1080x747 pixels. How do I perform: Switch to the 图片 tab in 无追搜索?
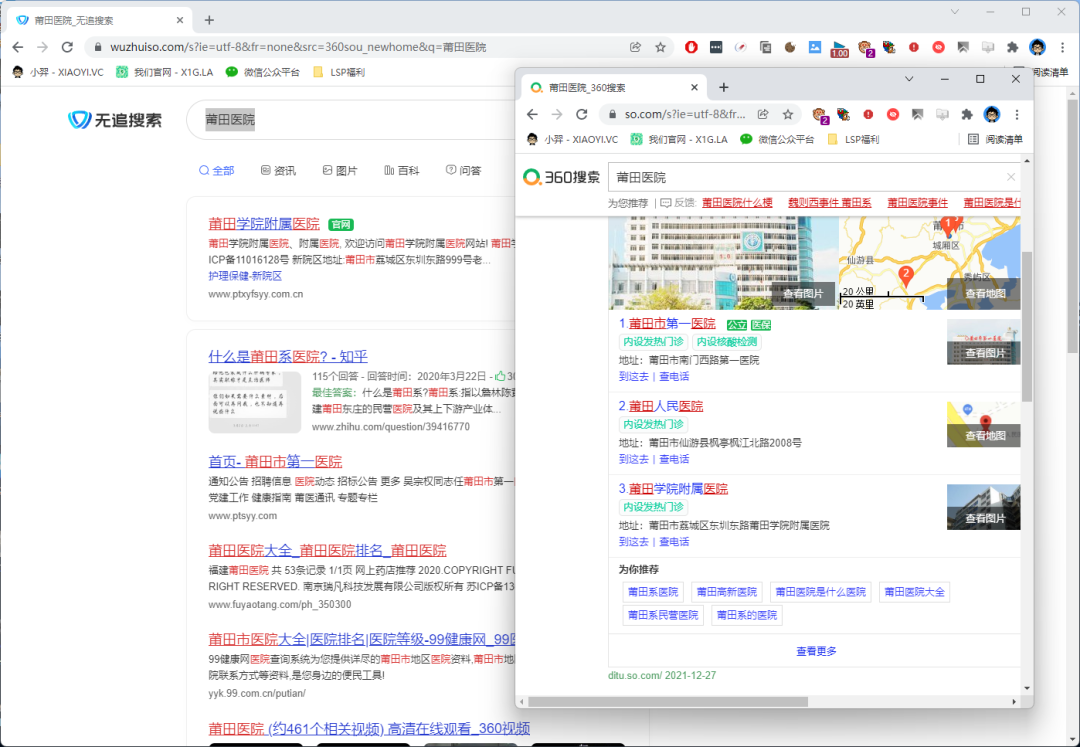click(x=340, y=170)
